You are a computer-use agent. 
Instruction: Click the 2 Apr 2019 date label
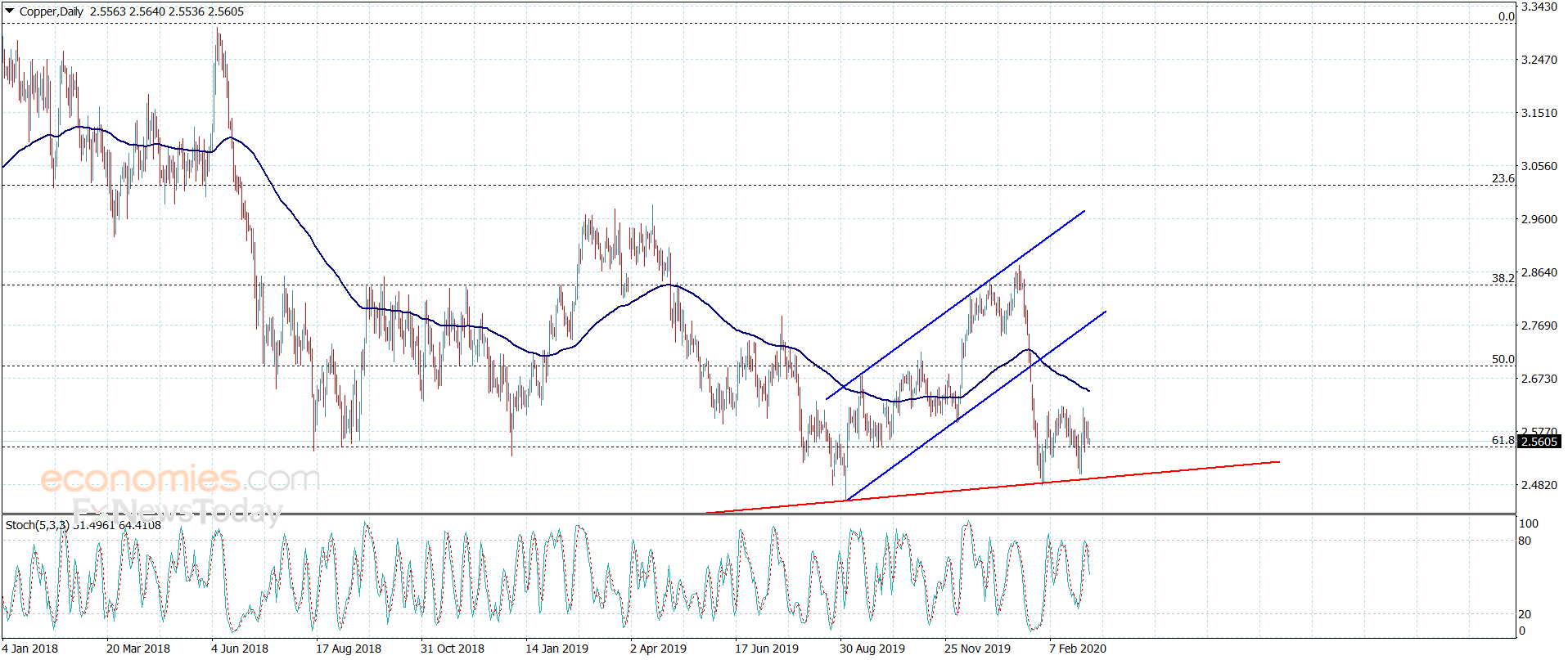[659, 649]
